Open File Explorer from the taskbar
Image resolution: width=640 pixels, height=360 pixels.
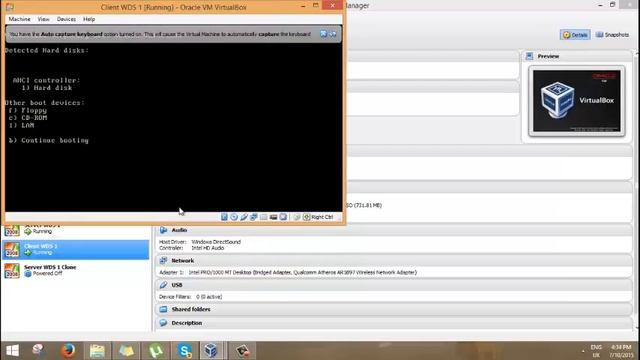[x=97, y=351]
